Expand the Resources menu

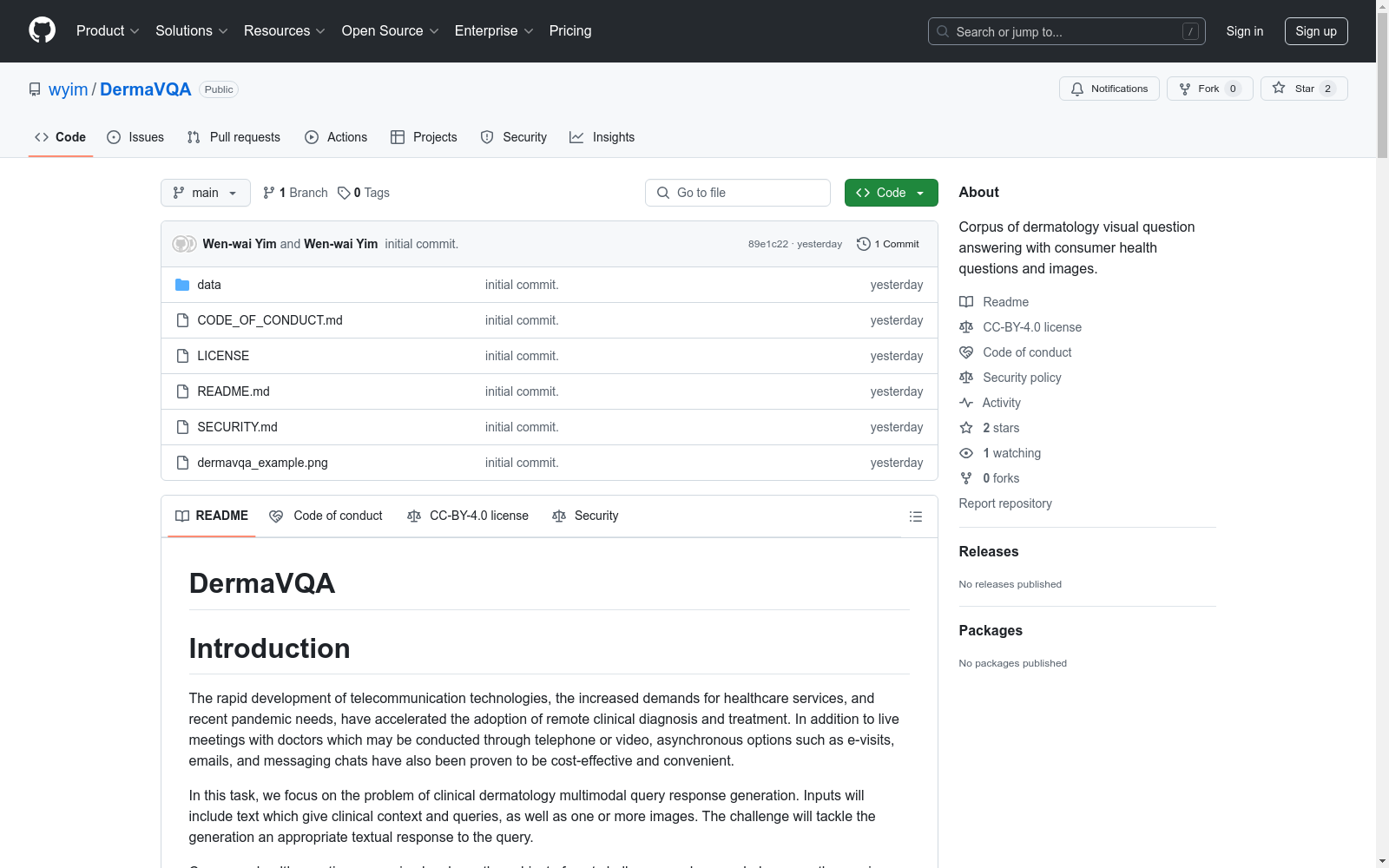coord(285,31)
